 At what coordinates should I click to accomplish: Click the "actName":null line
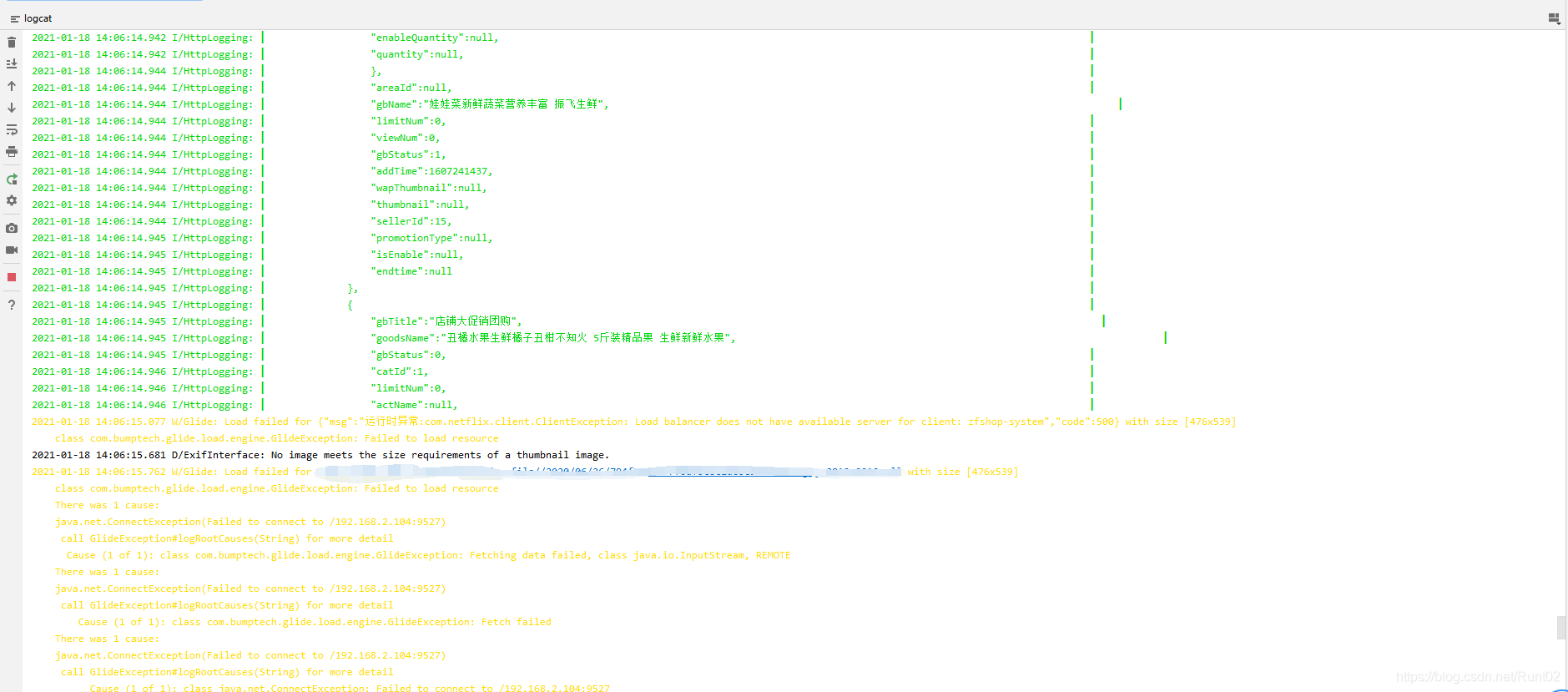(414, 405)
